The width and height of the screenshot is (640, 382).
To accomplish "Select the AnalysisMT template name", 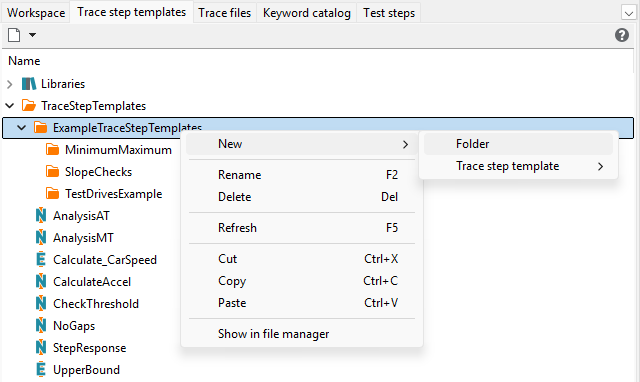I will point(83,238).
